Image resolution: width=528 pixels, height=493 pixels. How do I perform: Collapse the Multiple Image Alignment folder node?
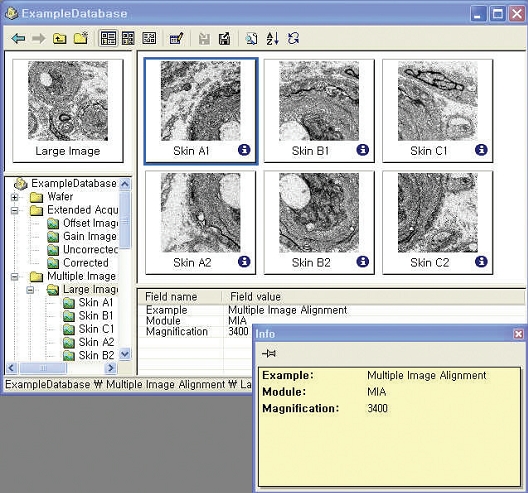tap(14, 276)
